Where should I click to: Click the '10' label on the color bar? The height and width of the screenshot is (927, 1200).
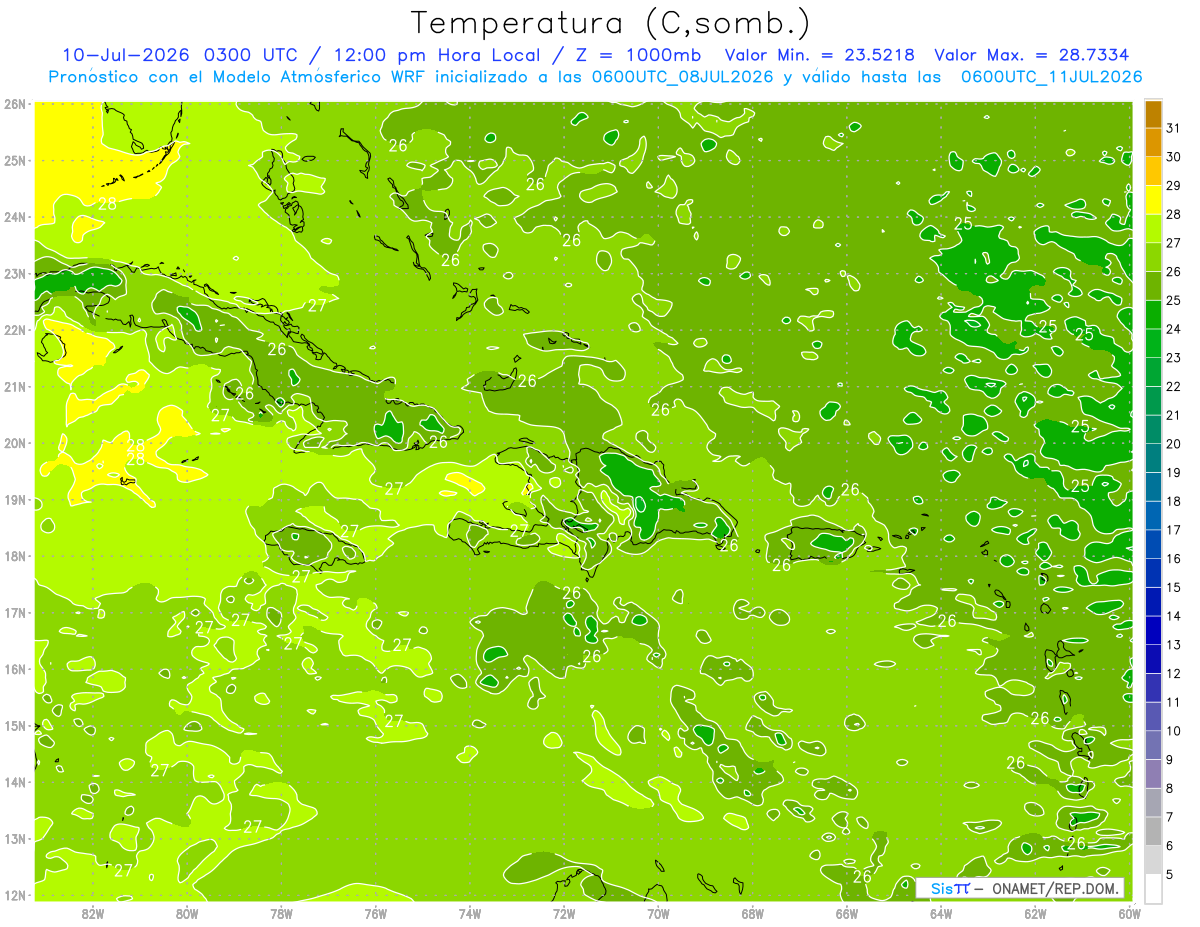(1174, 730)
